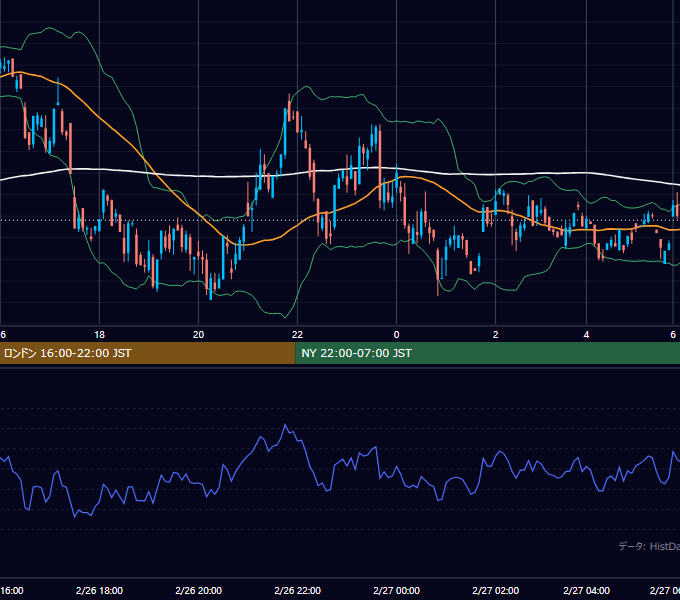Image resolution: width=680 pixels, height=600 pixels.
Task: Click the 2/27 02:00 time axis label
Action: tap(495, 590)
